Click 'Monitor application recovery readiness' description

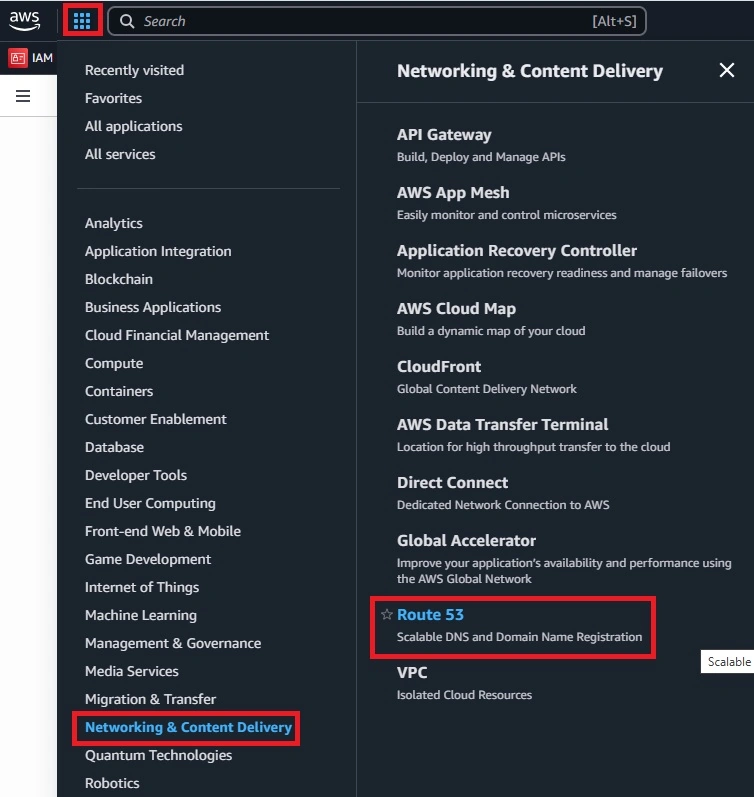tap(562, 273)
